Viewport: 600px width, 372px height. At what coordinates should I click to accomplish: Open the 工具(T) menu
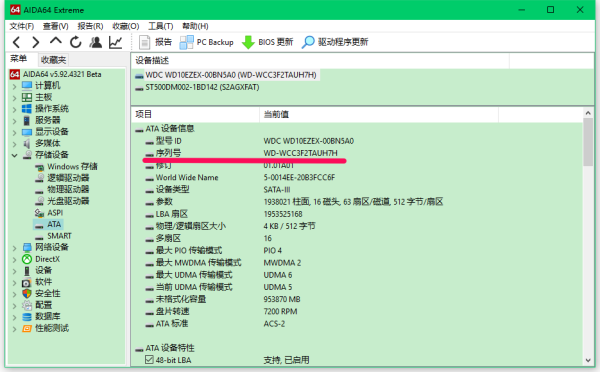coord(161,26)
